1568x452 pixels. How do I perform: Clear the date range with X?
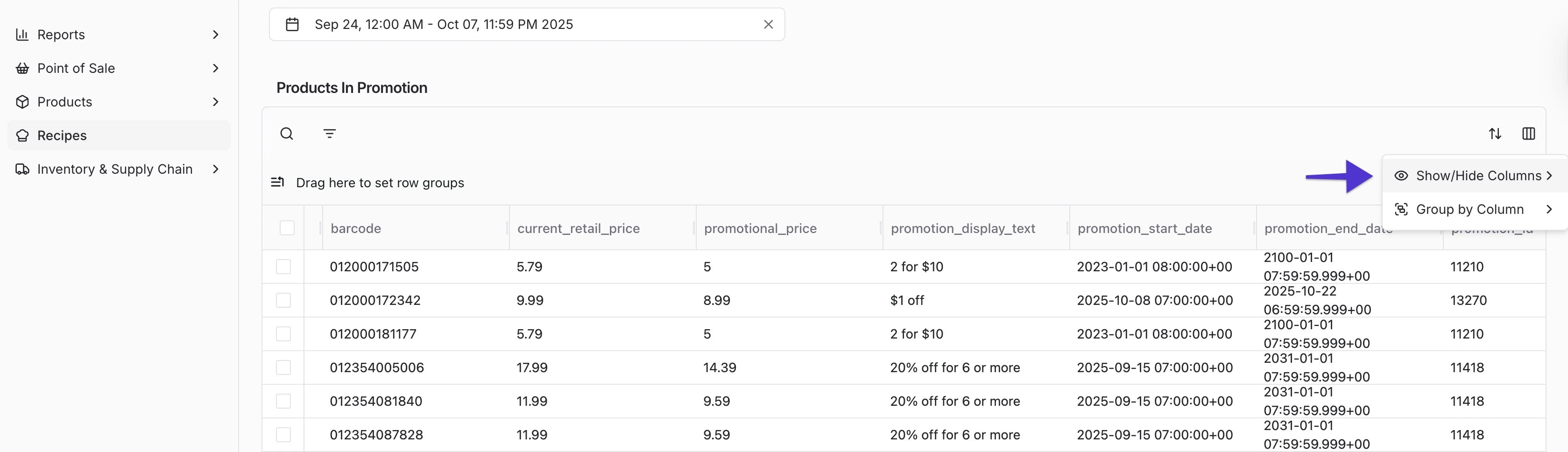coord(768,24)
